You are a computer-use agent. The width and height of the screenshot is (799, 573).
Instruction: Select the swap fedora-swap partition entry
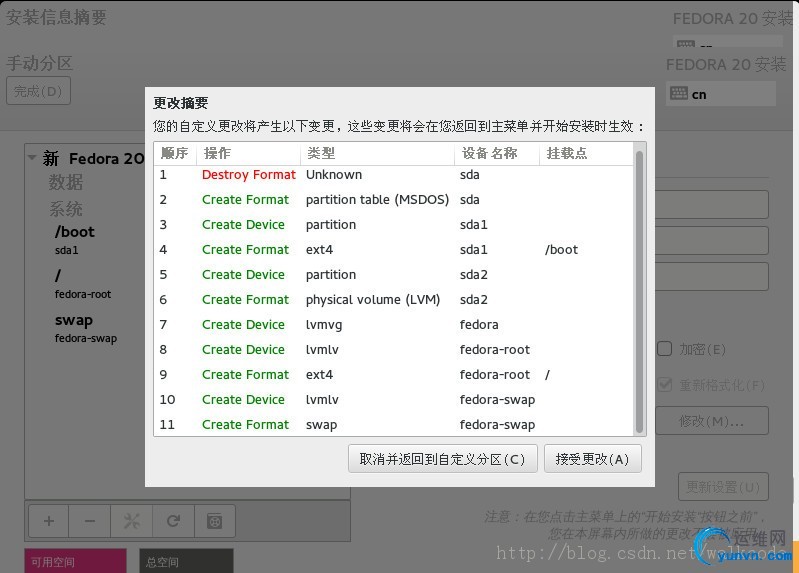pos(87,328)
